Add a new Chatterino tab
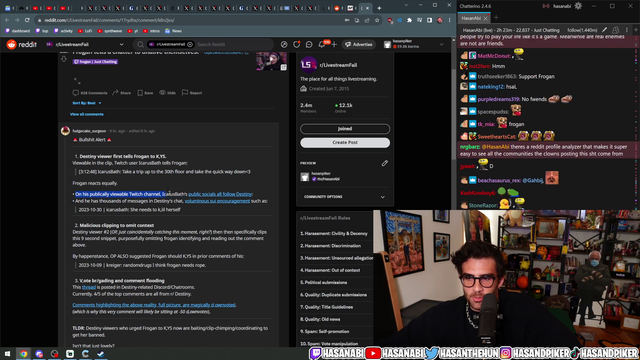The width and height of the screenshot is (640, 360). coord(496,18)
